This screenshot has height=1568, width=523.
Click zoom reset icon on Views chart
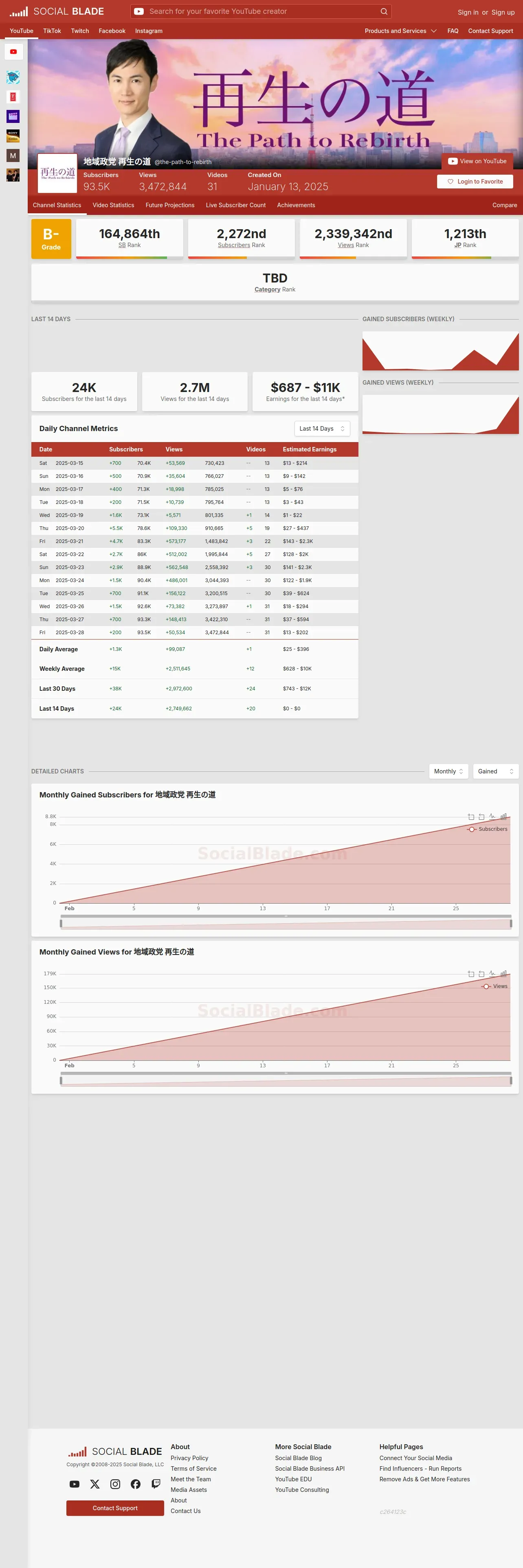(x=481, y=974)
